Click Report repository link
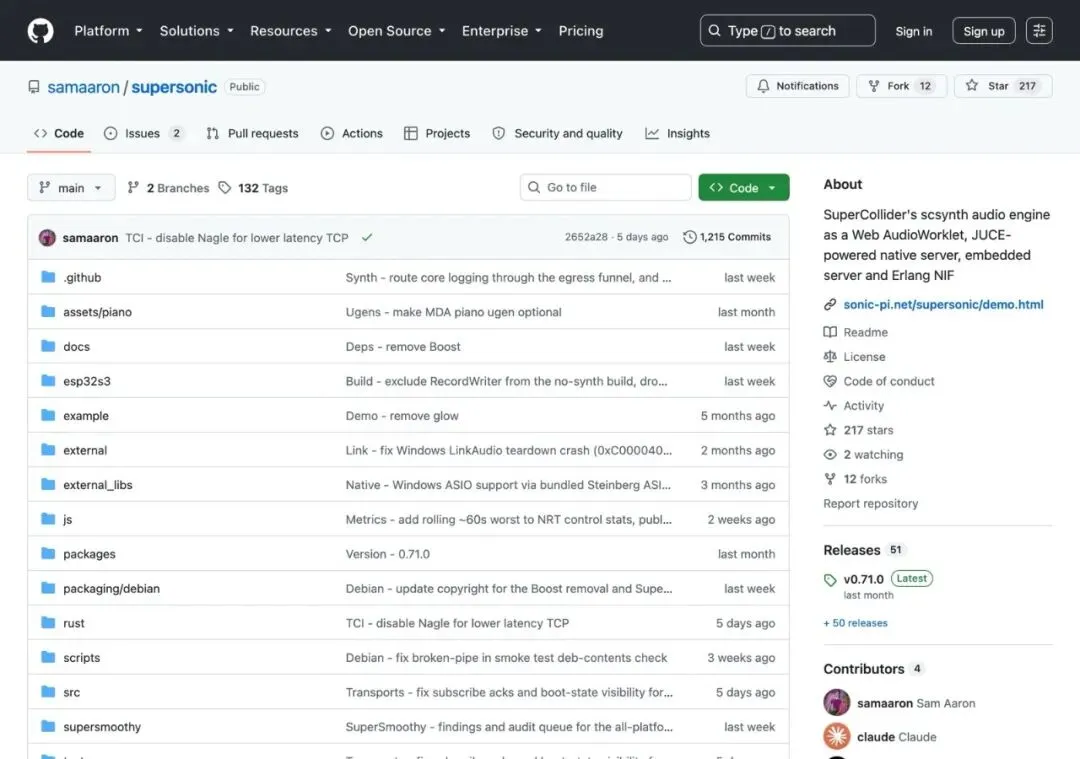The image size is (1080, 759). (x=871, y=503)
